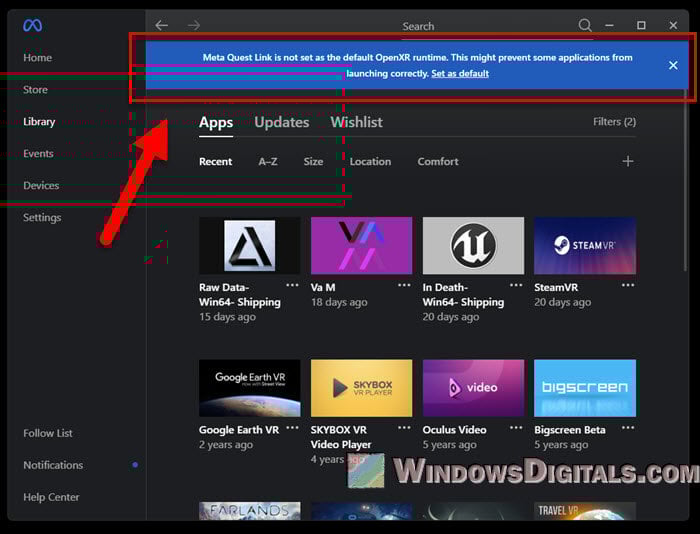Click the search magnifier icon
The height and width of the screenshot is (534, 700).
point(585,25)
